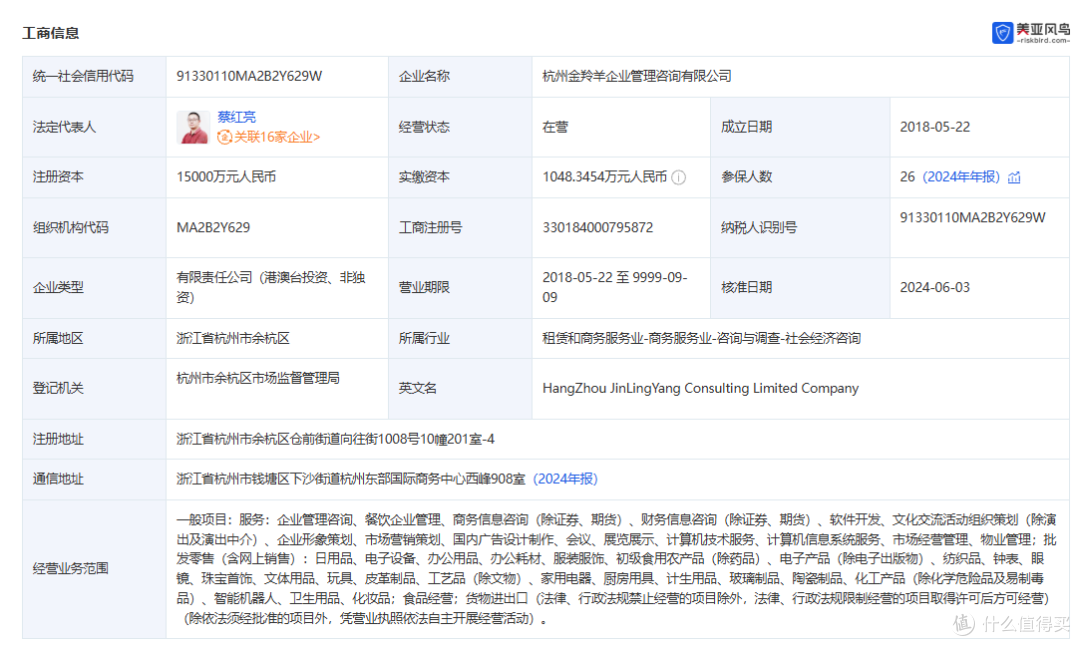
Task: Click the 登记机关 label cell
Action: pos(94,388)
